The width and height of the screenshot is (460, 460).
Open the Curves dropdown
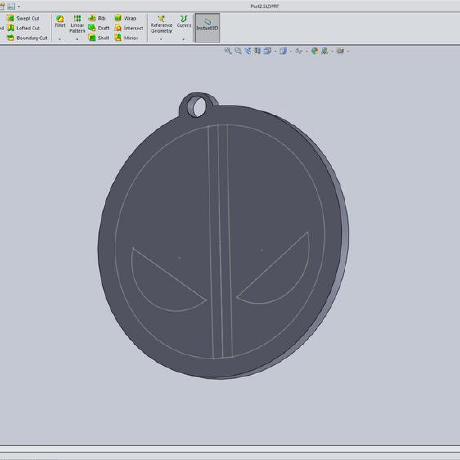click(x=184, y=39)
